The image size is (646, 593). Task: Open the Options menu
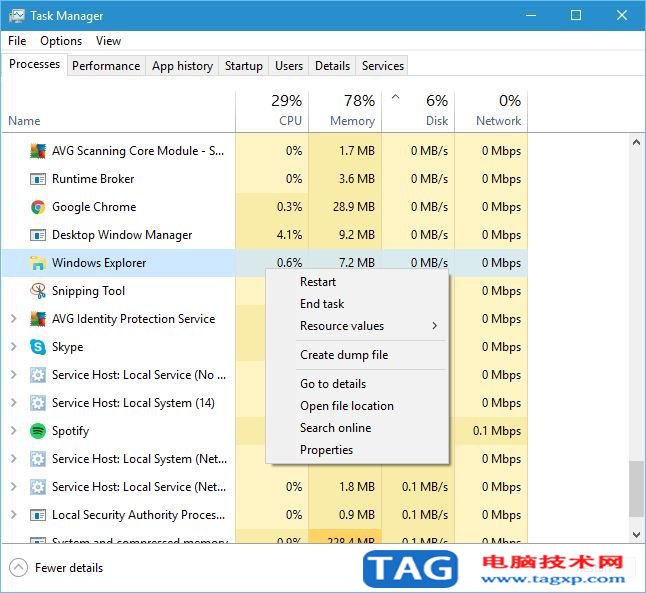tap(61, 41)
